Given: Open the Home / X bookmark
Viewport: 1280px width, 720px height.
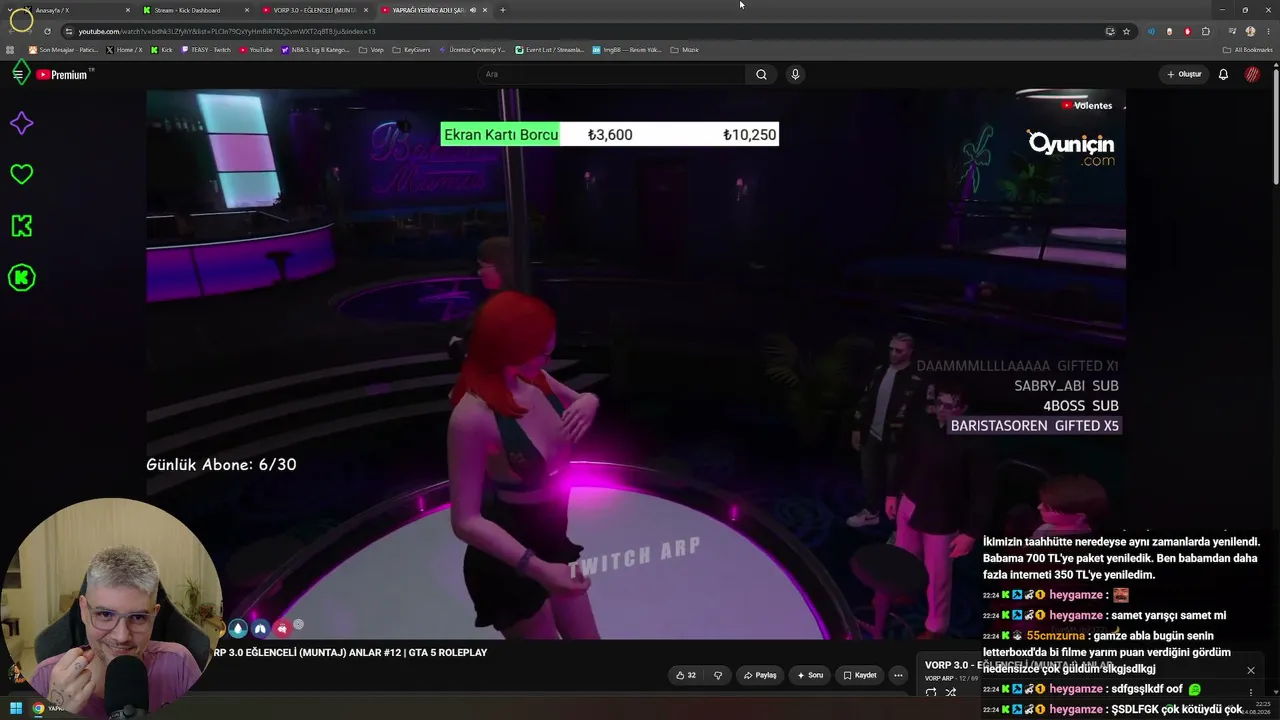Looking at the screenshot, I should 124,49.
